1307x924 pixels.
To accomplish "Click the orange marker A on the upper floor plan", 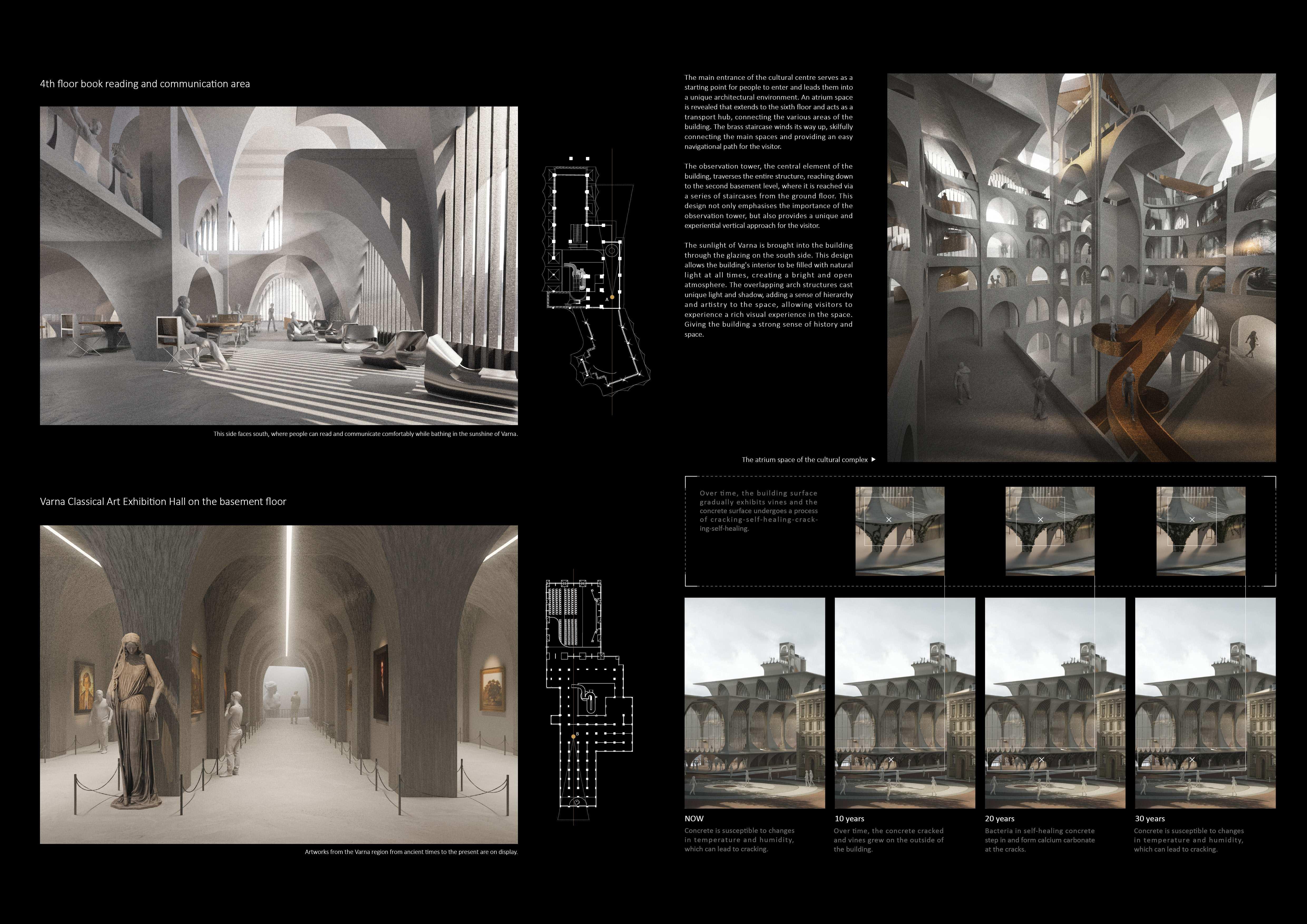I will tap(612, 297).
